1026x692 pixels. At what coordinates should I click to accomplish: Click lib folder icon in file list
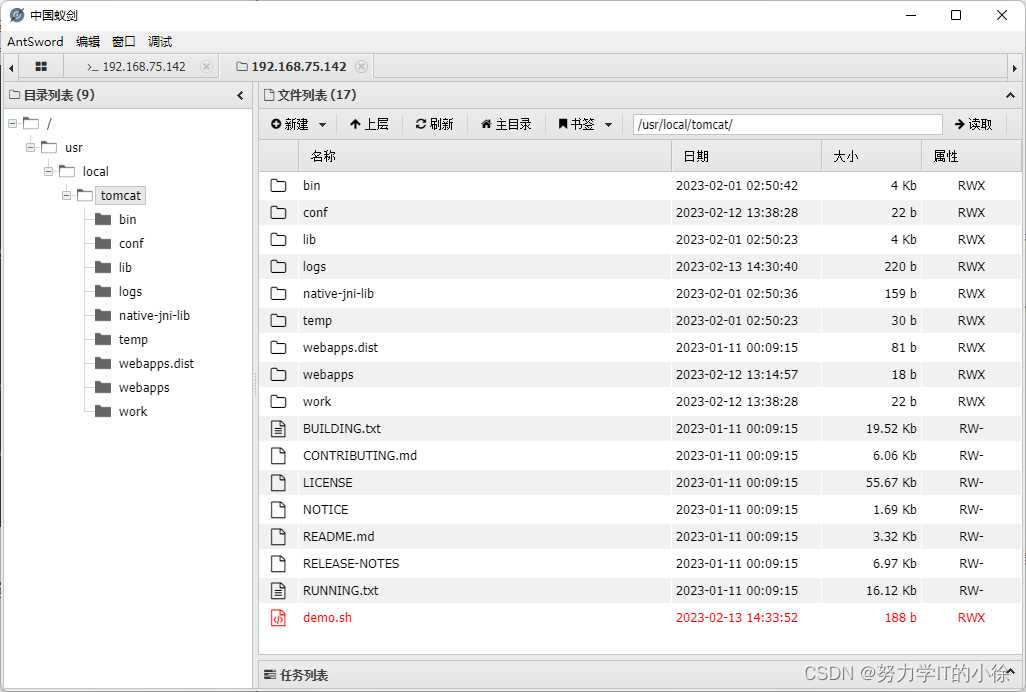coord(278,239)
